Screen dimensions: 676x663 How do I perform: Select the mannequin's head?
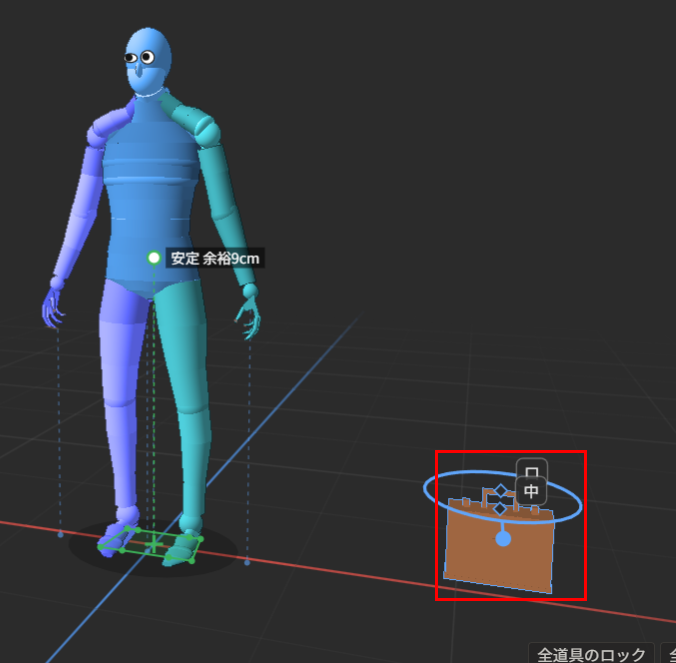coord(148,60)
